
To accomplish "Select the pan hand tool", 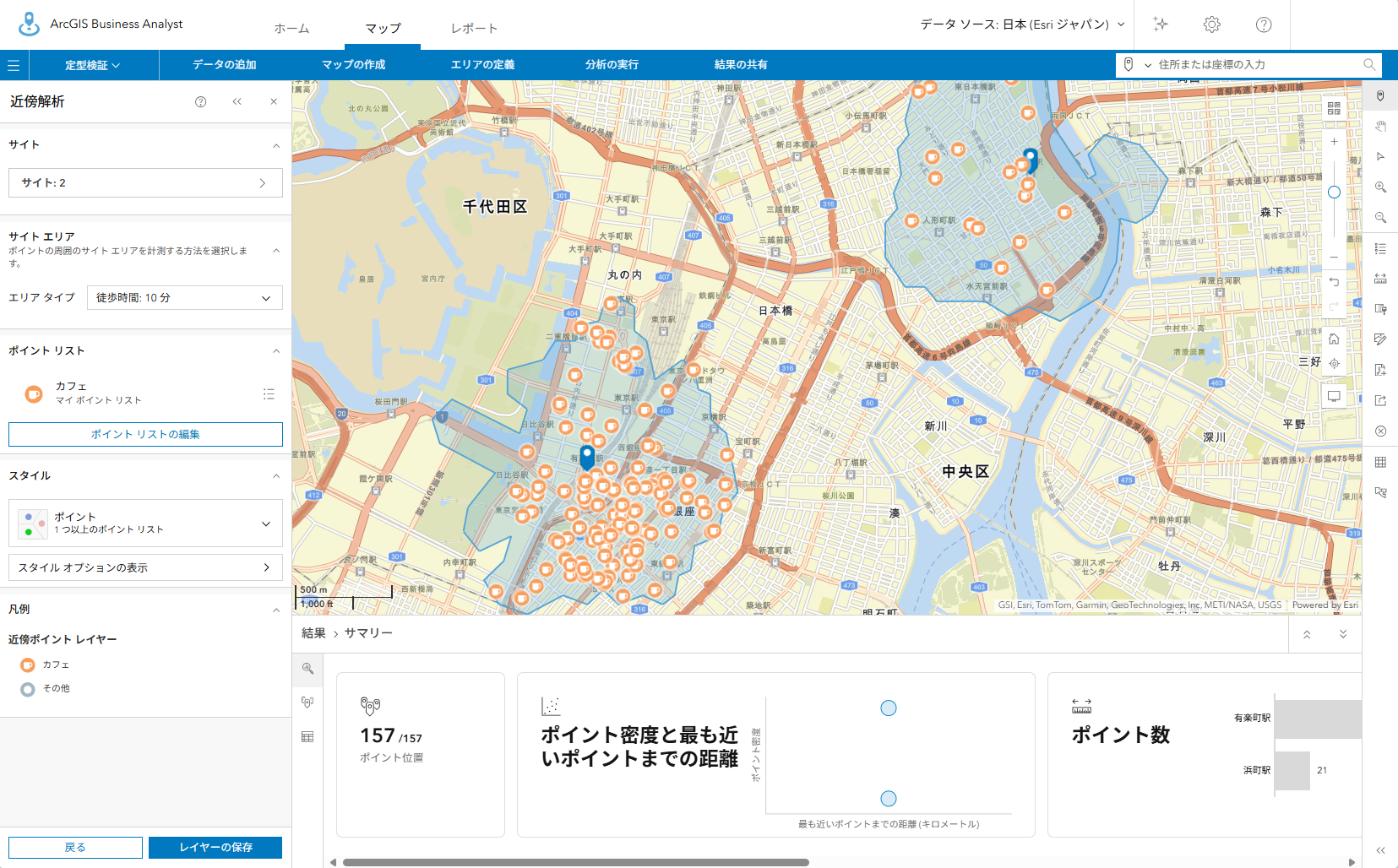I will [x=1380, y=127].
